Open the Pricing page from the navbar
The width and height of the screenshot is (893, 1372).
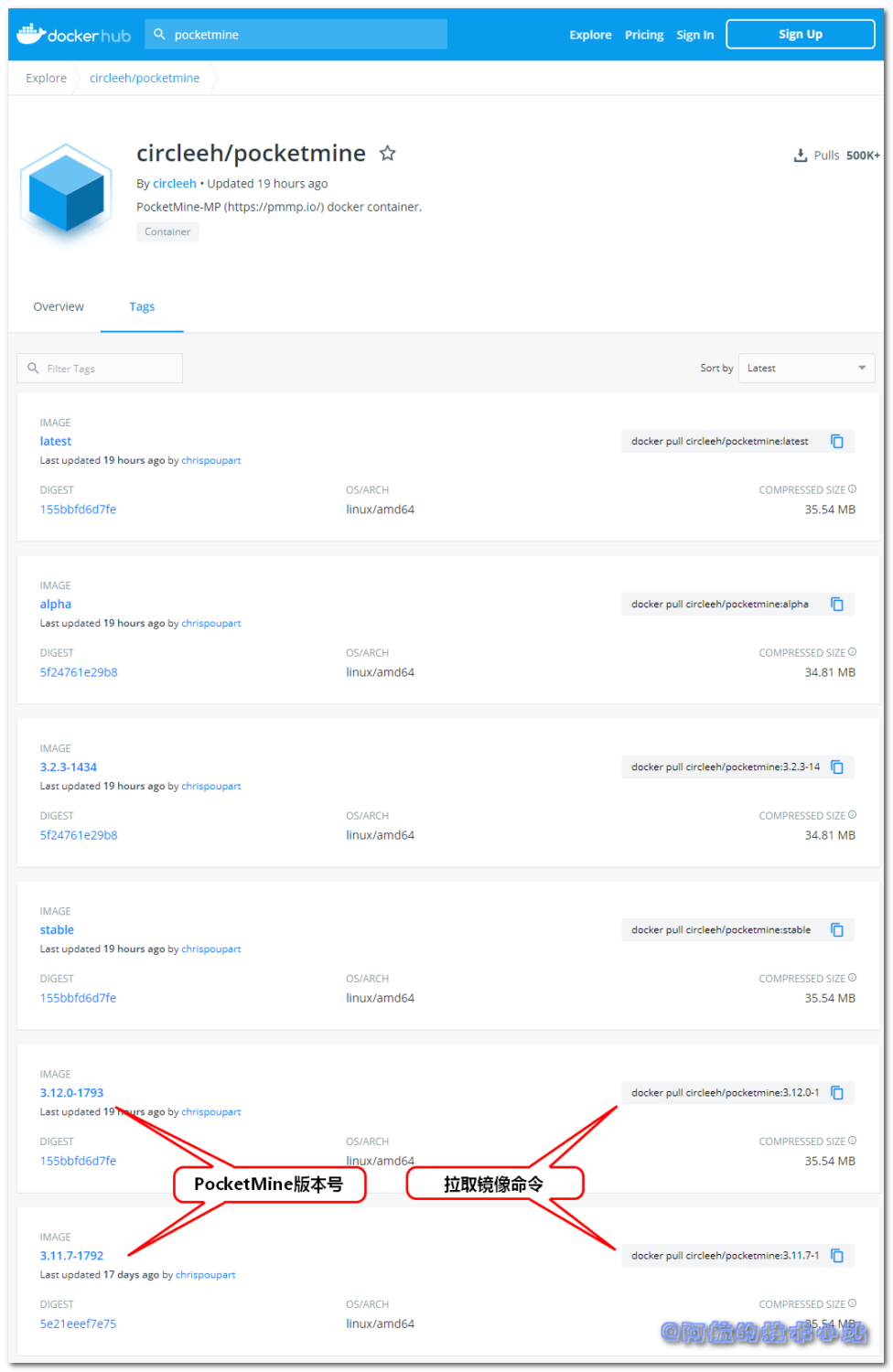click(643, 34)
